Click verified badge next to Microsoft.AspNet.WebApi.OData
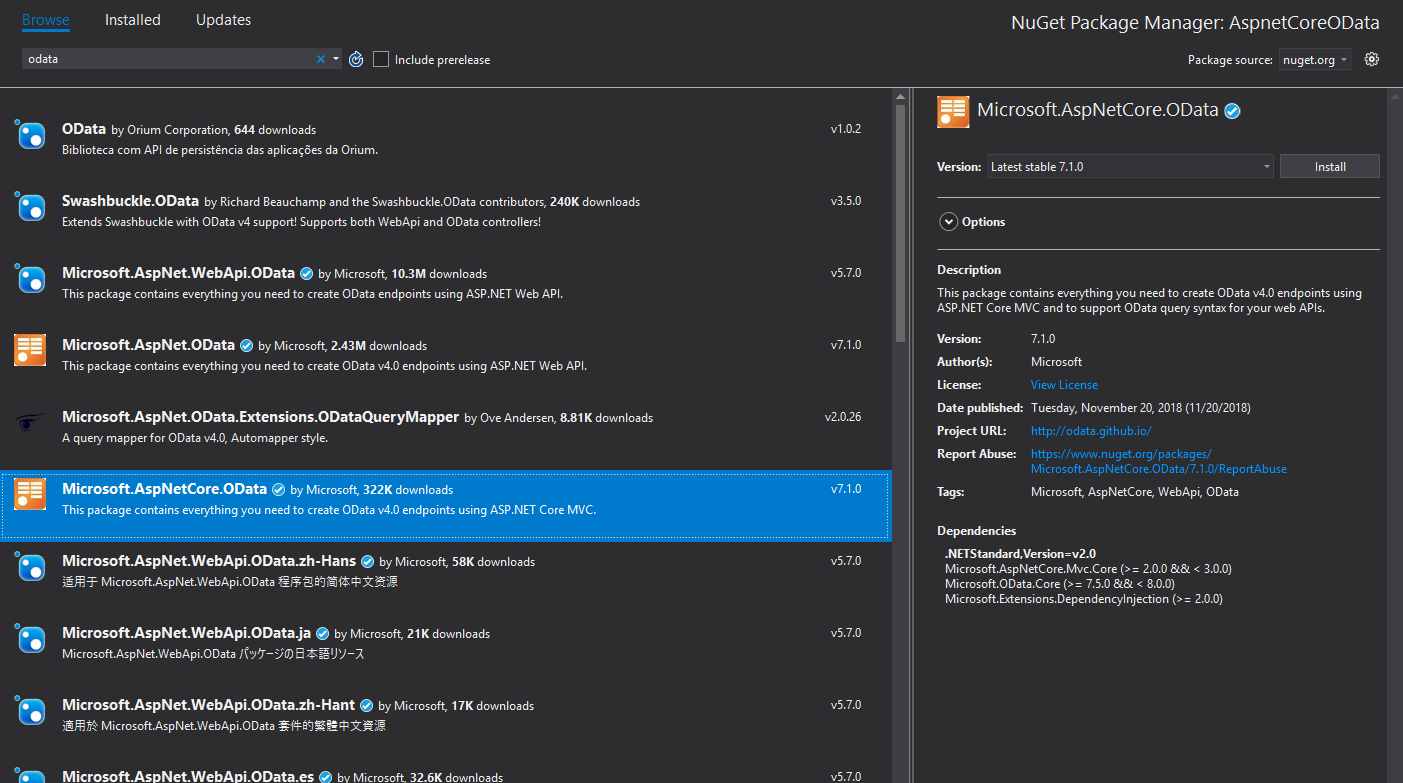1403x783 pixels. coord(307,274)
